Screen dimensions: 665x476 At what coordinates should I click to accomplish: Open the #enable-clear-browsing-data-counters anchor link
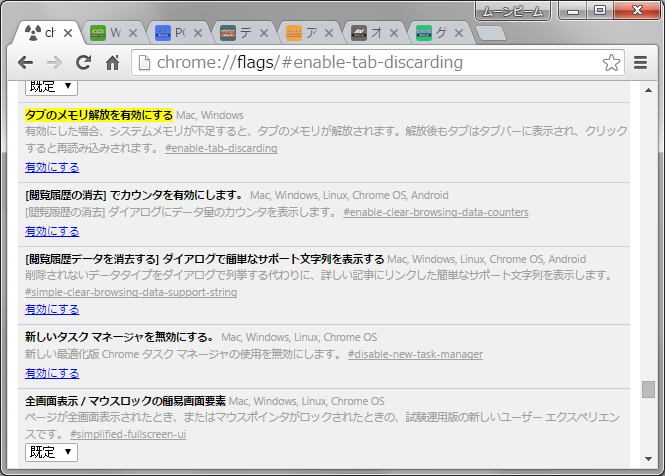click(x=436, y=213)
